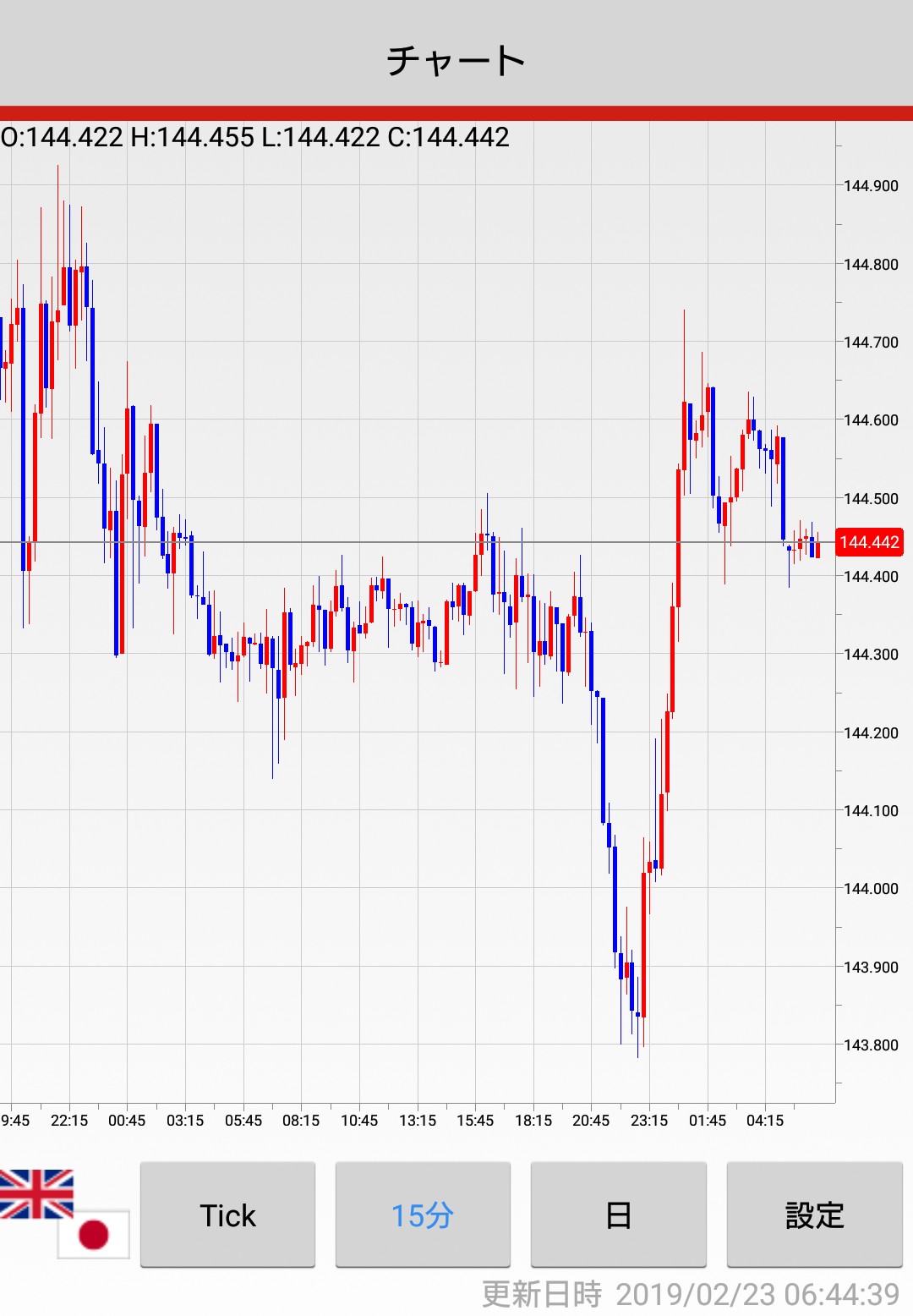Click the 144.500 price axis label

[871, 499]
